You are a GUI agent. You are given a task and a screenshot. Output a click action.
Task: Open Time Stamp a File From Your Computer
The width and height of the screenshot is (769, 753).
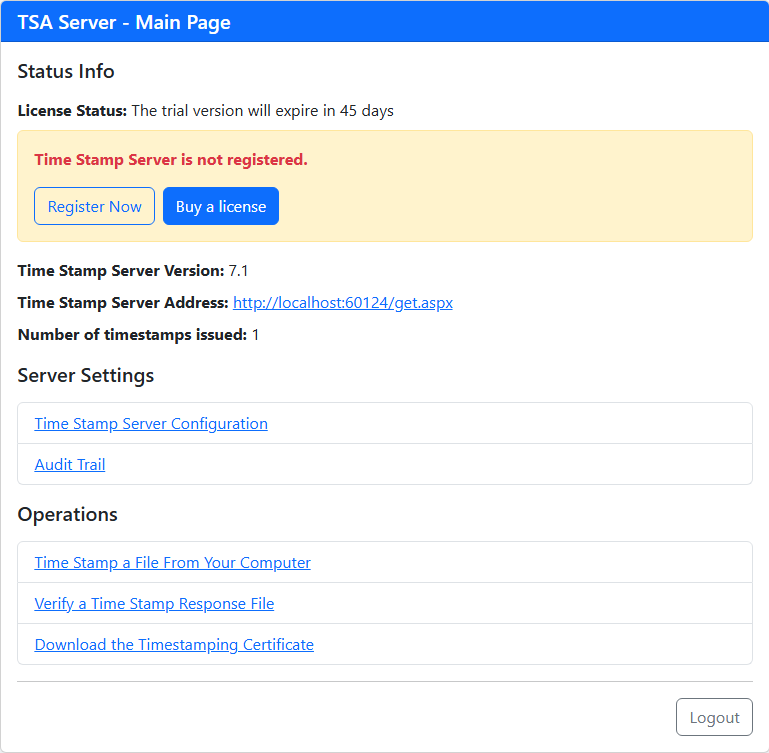point(172,563)
